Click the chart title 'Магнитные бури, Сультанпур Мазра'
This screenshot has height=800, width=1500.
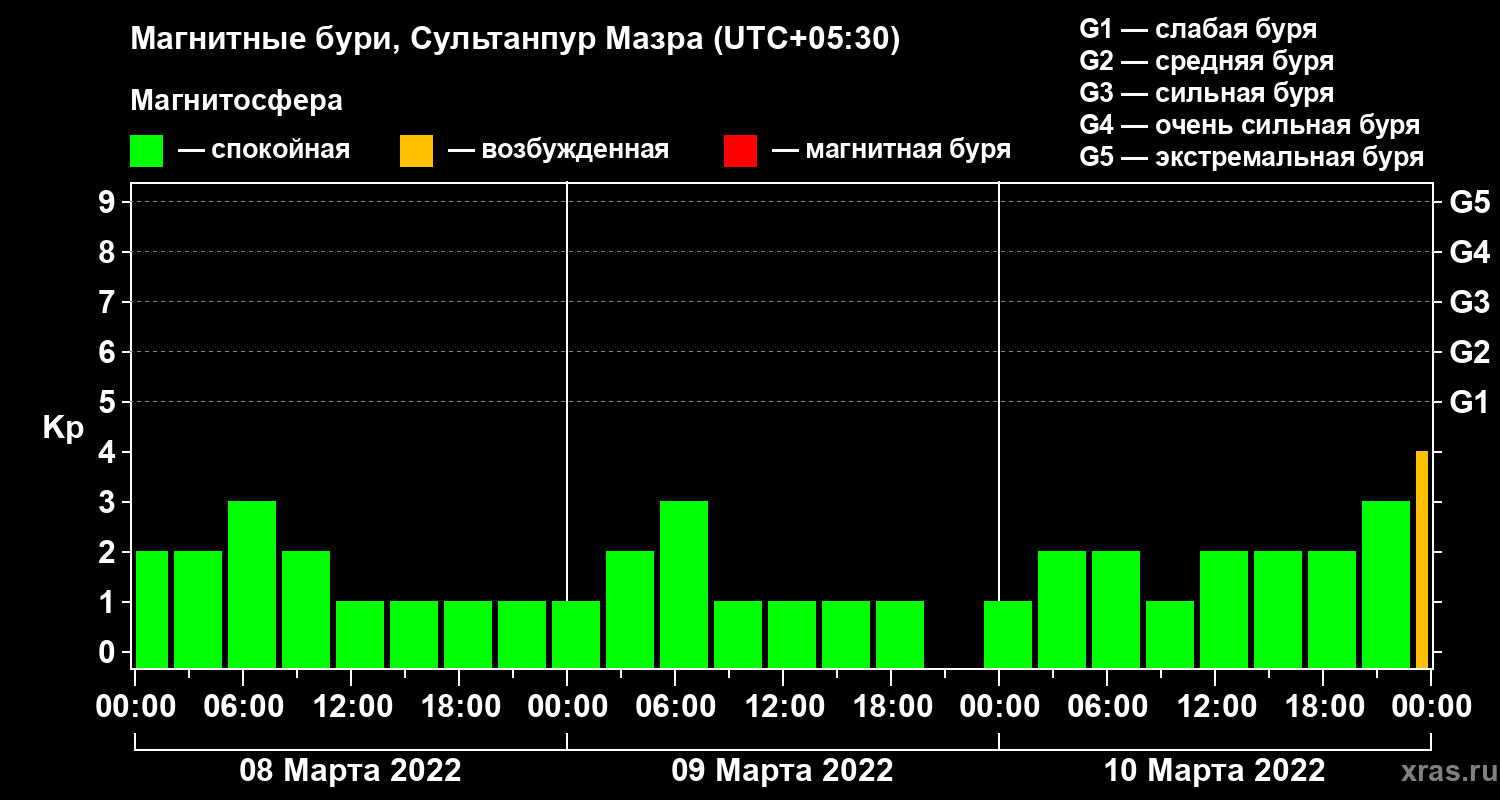click(417, 40)
